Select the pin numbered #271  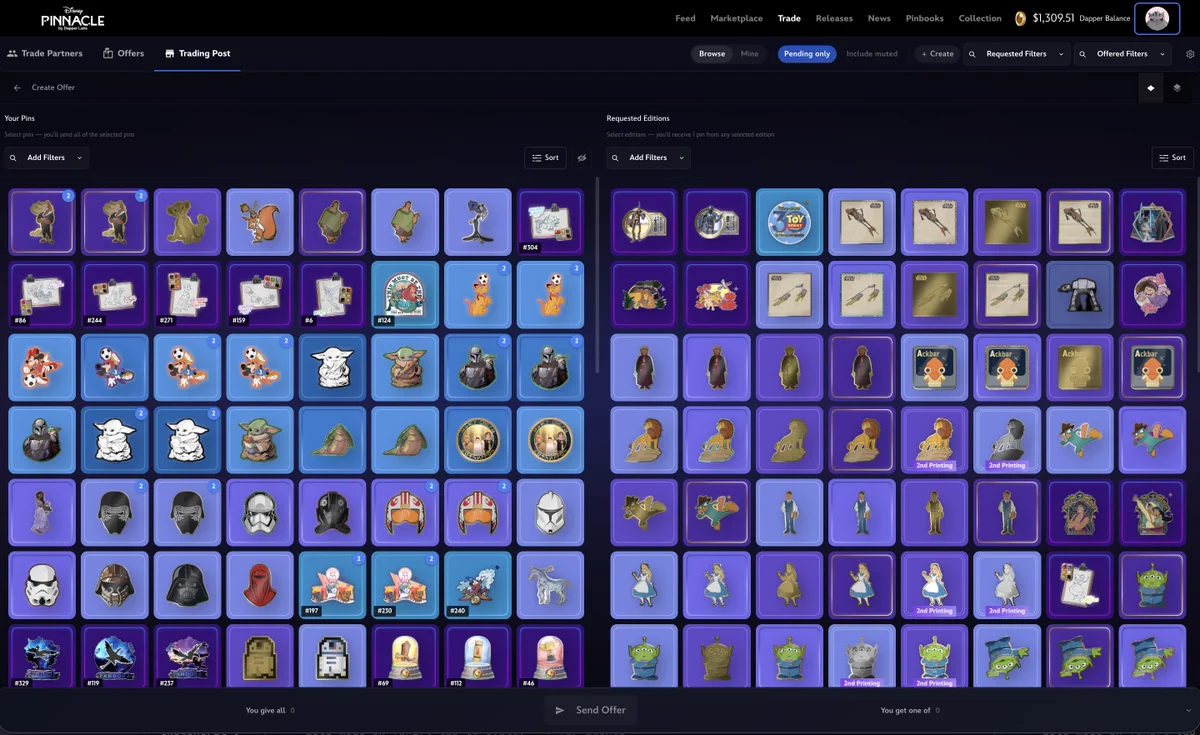(187, 295)
